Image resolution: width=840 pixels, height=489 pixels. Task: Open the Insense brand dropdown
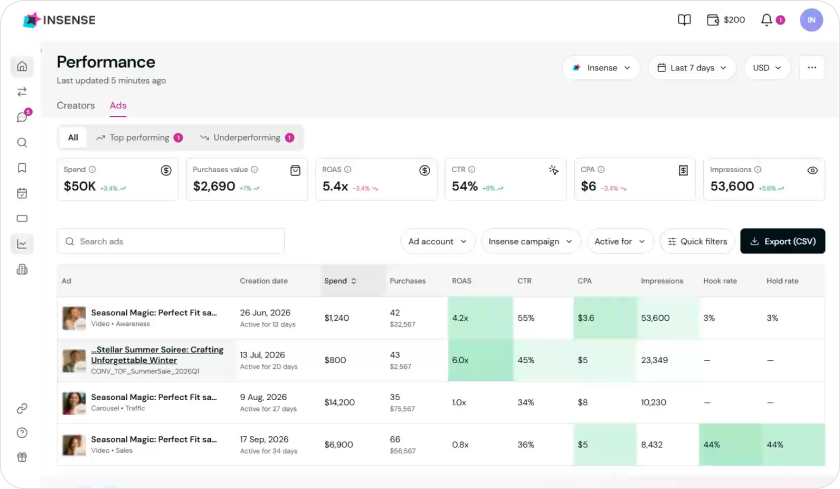pyautogui.click(x=601, y=68)
